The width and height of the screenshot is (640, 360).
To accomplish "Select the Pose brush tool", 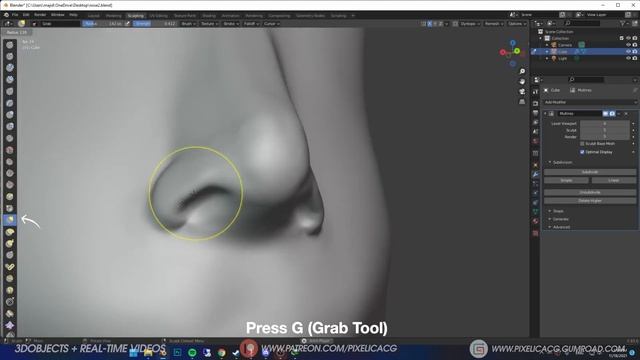I will click(10, 267).
